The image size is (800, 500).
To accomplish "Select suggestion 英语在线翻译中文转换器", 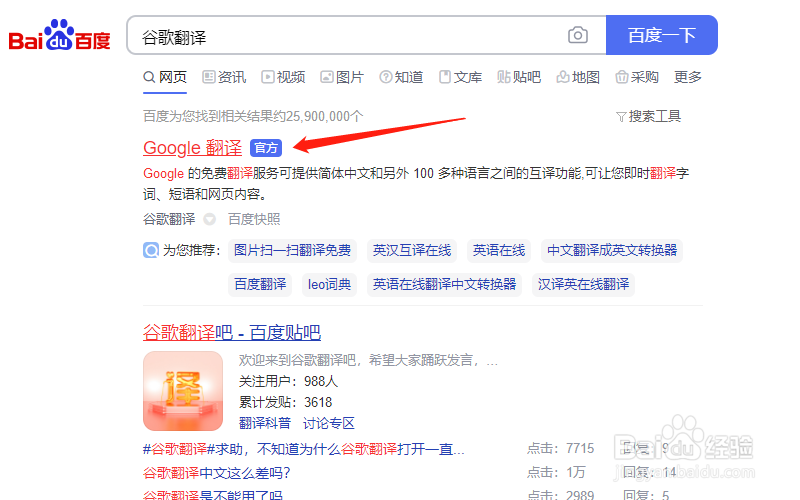I will (x=444, y=284).
